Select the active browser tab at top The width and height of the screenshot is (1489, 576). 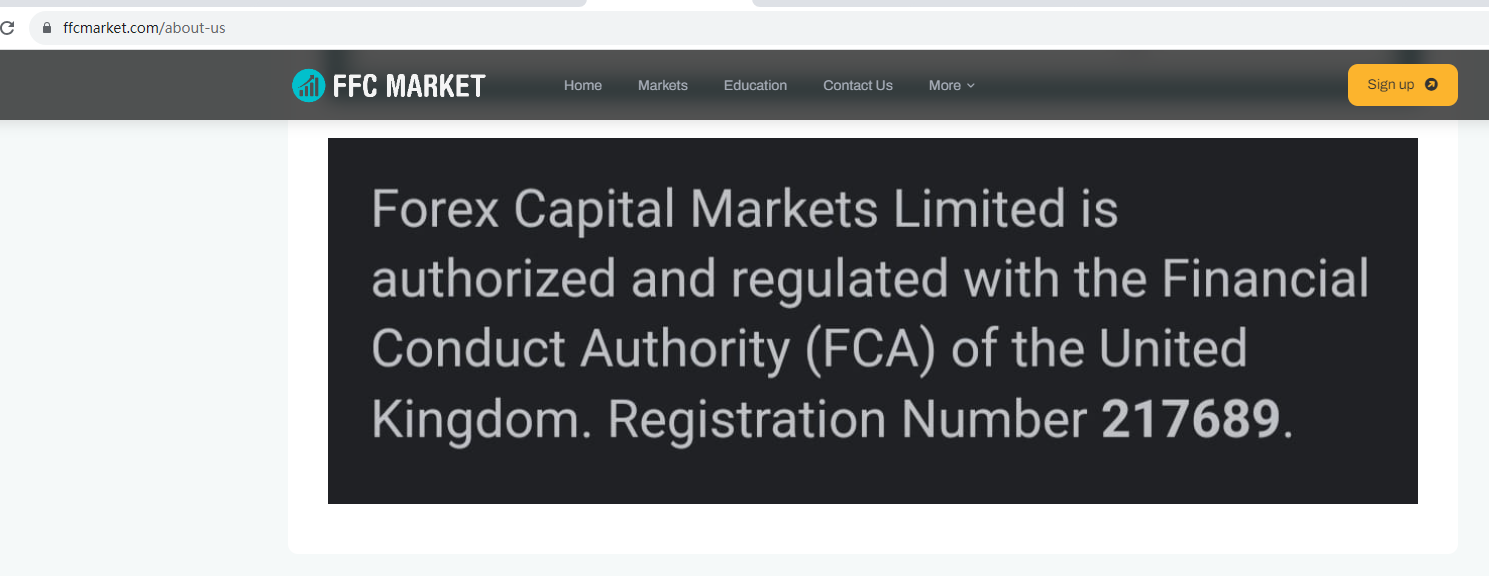click(668, 4)
